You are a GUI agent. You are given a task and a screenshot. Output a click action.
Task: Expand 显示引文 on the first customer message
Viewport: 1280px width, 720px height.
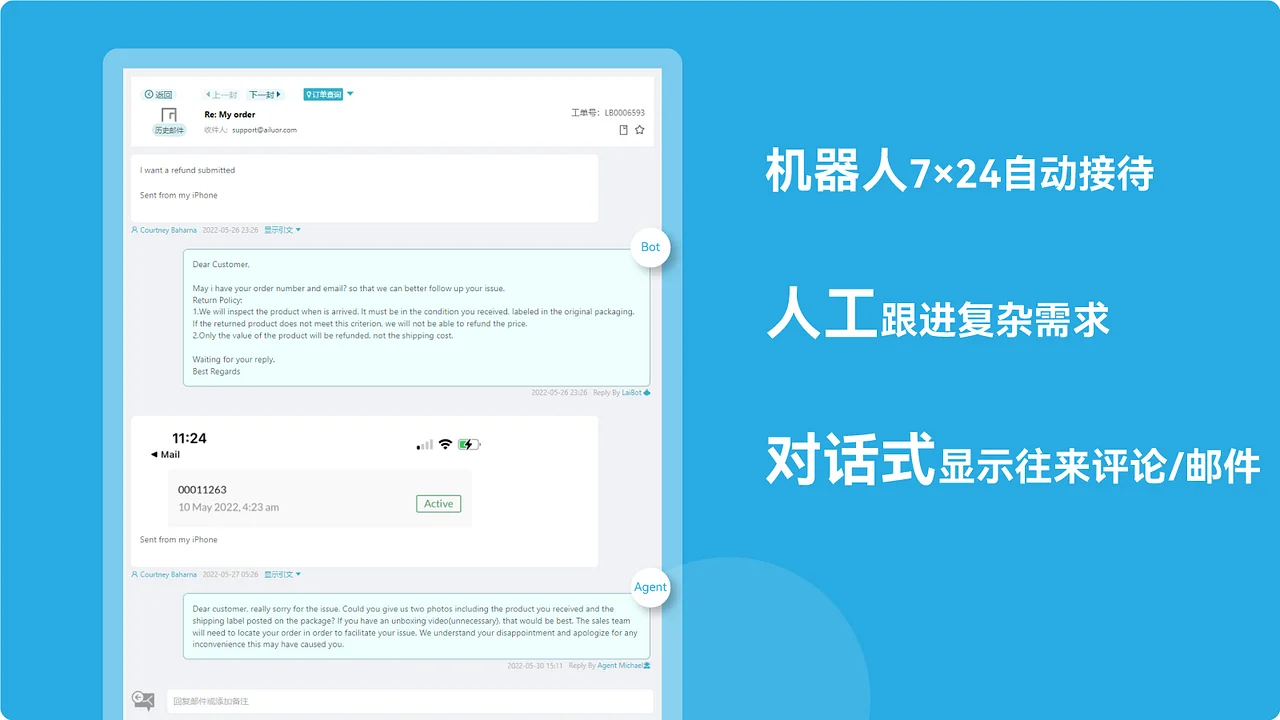(x=281, y=230)
